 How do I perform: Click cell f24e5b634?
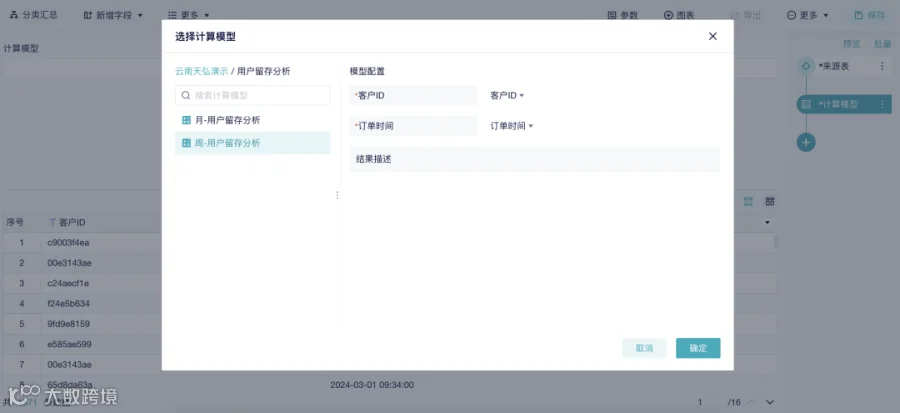(69, 303)
